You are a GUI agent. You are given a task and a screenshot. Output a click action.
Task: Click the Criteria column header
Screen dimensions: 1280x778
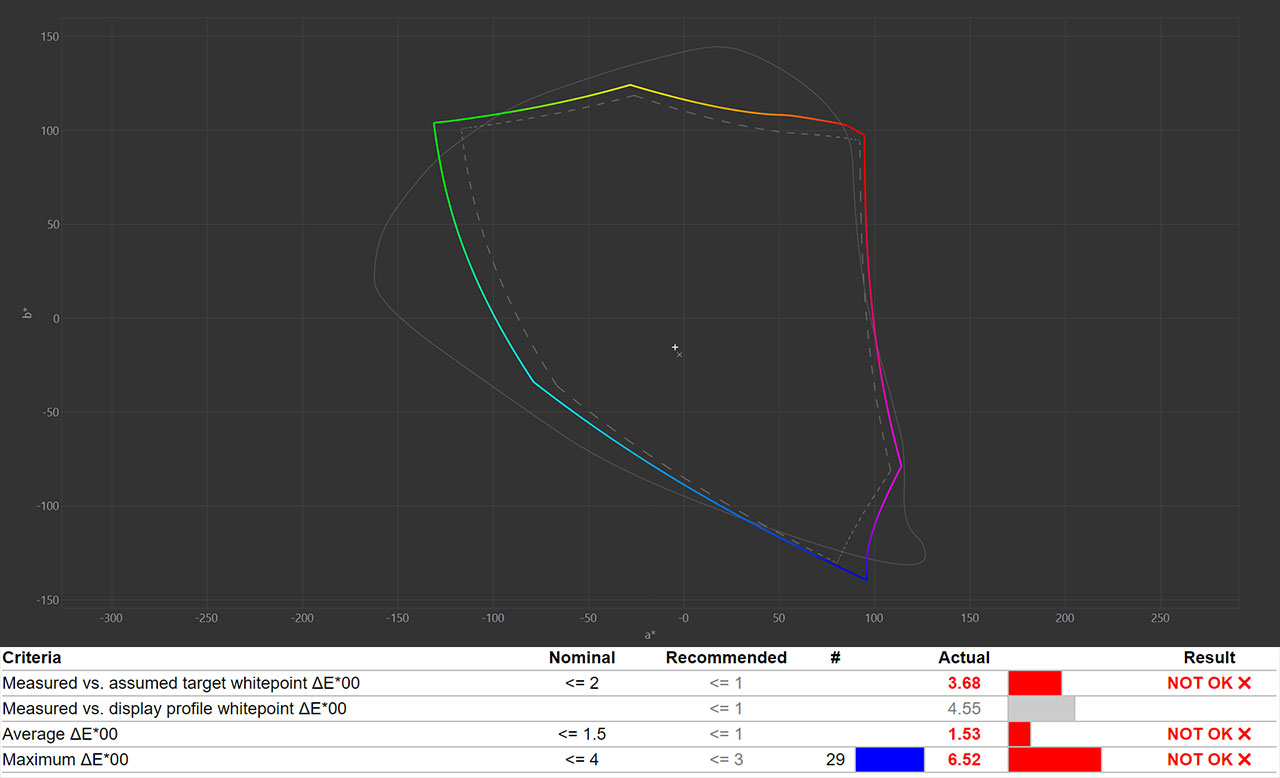[x=32, y=658]
